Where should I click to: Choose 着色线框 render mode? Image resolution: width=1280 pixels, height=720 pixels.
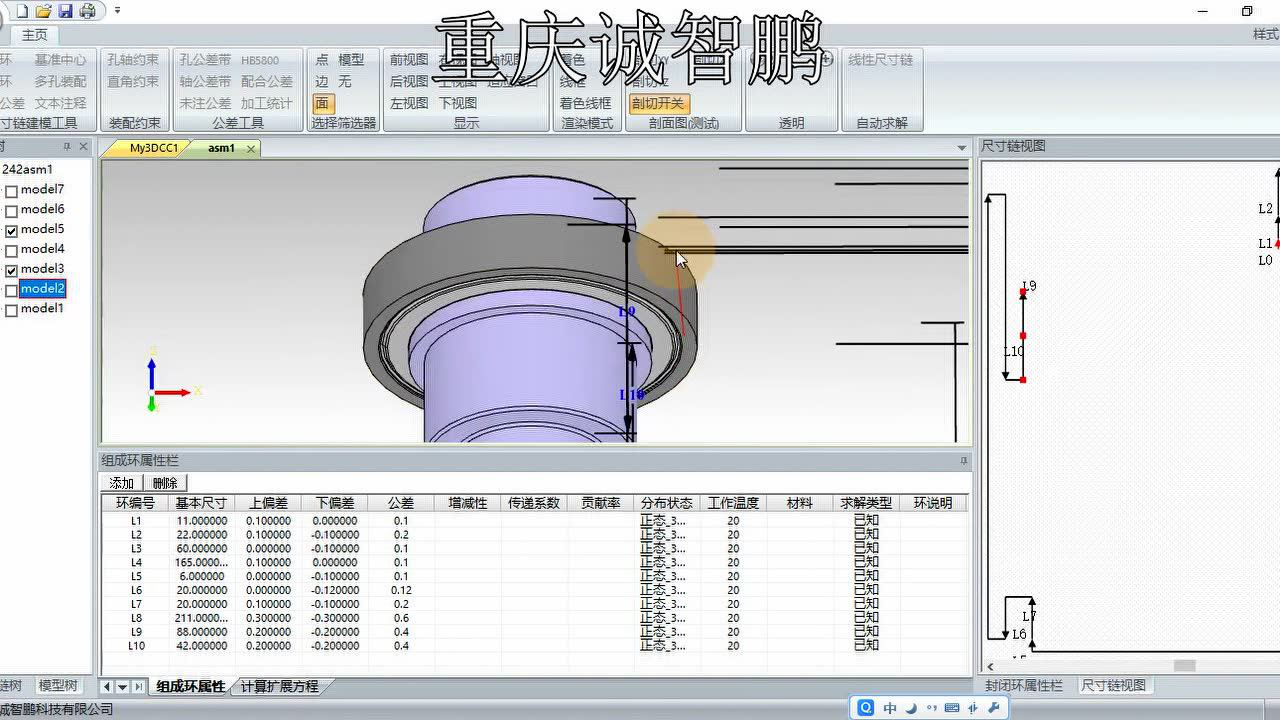[x=585, y=103]
